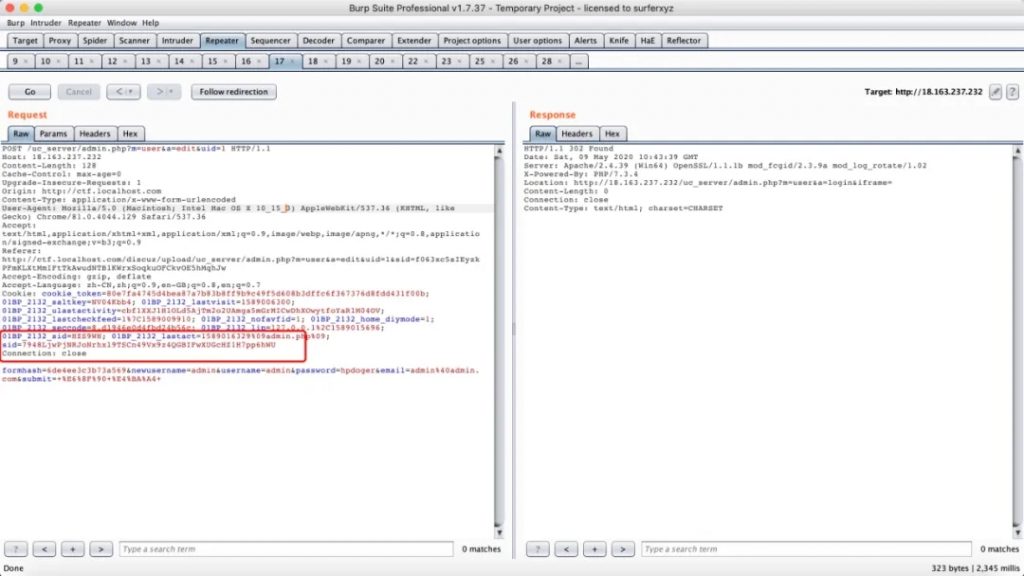Viewport: 1024px width, 576px height.
Task: Open HaE extension tab
Action: point(647,40)
